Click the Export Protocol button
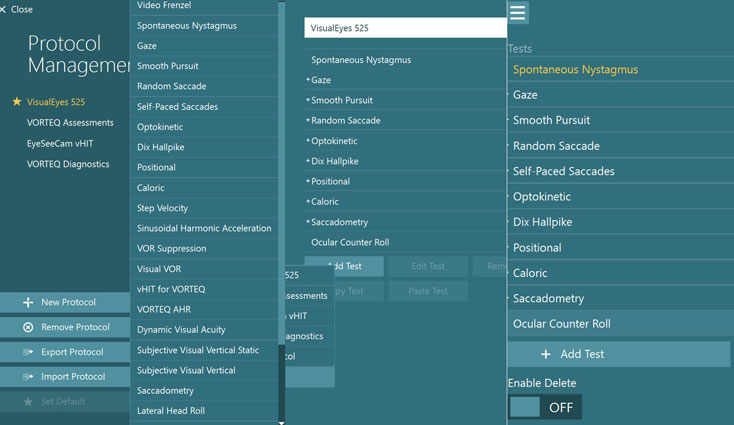Image resolution: width=734 pixels, height=425 pixels. pyautogui.click(x=65, y=352)
